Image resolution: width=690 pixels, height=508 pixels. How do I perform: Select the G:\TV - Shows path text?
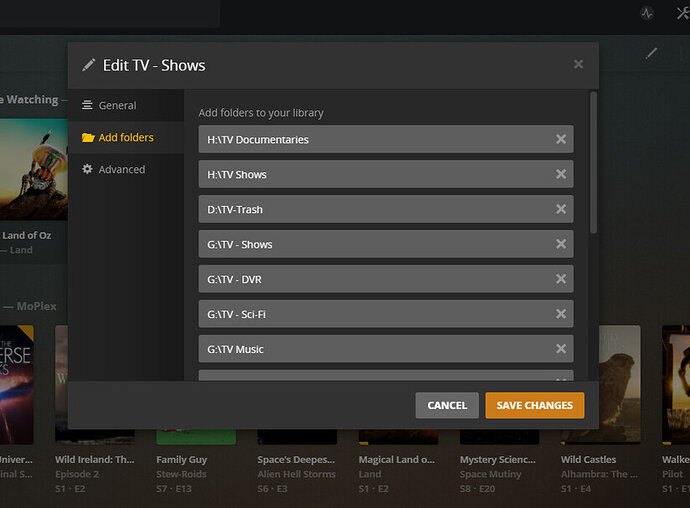(240, 244)
